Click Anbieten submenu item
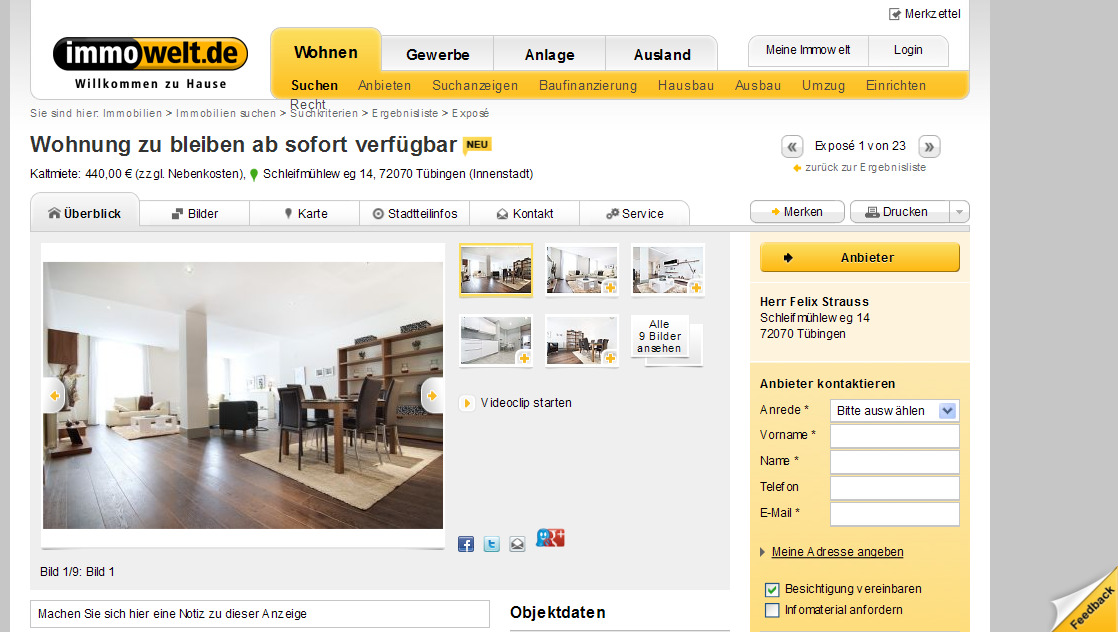1118x632 pixels. point(384,86)
